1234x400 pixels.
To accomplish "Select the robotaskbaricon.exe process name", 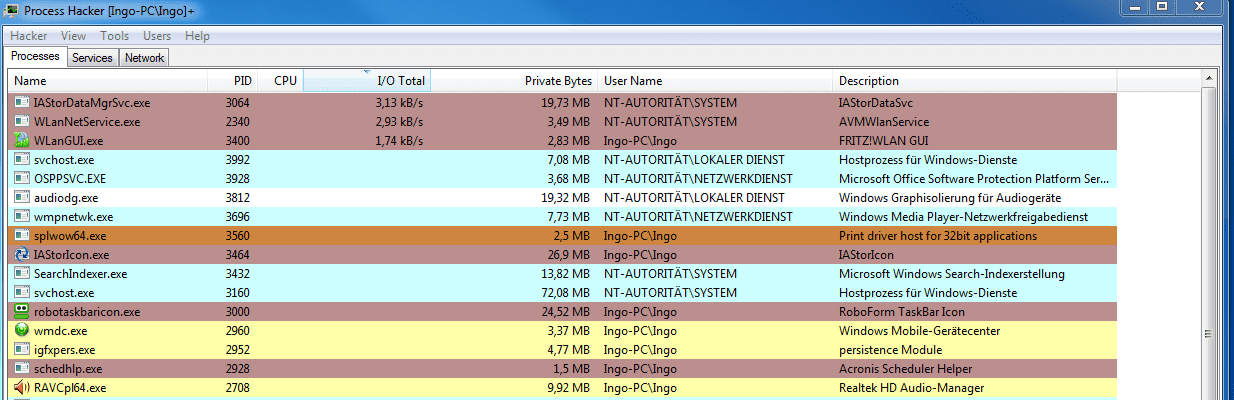I will [x=87, y=311].
